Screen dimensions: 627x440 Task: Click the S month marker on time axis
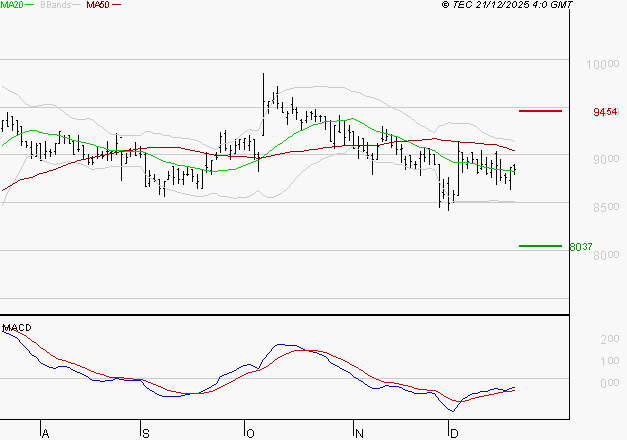point(146,434)
